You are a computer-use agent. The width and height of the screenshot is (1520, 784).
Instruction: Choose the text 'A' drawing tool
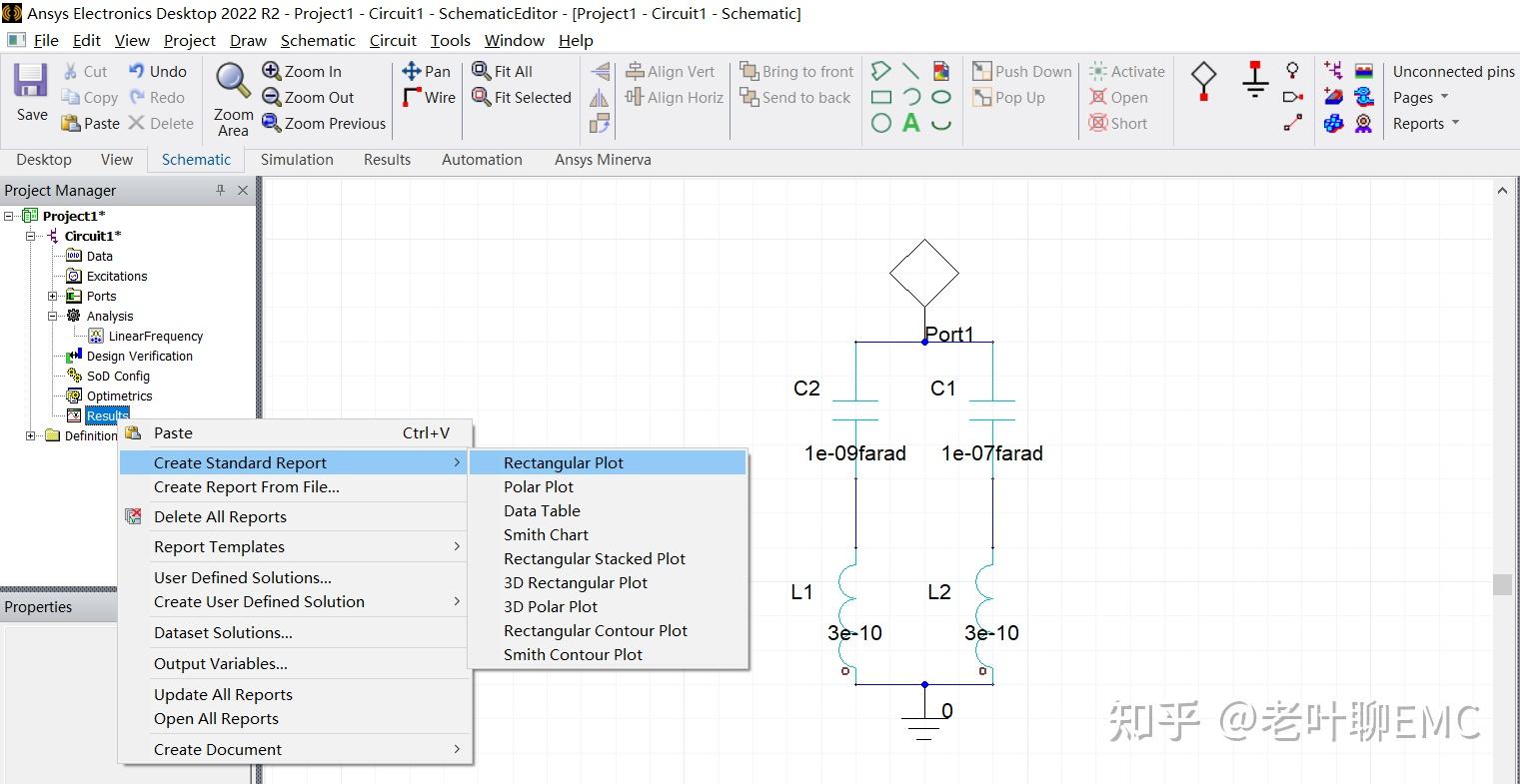click(x=910, y=123)
